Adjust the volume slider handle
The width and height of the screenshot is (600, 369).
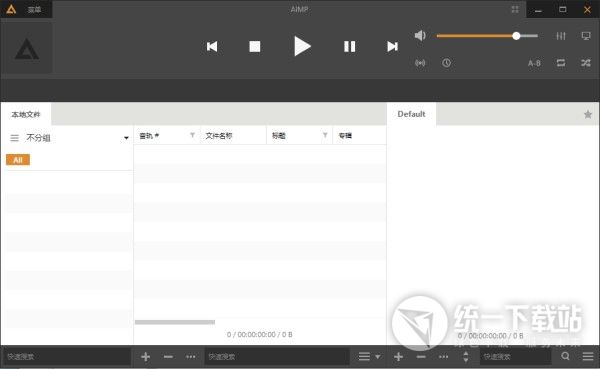pos(516,36)
